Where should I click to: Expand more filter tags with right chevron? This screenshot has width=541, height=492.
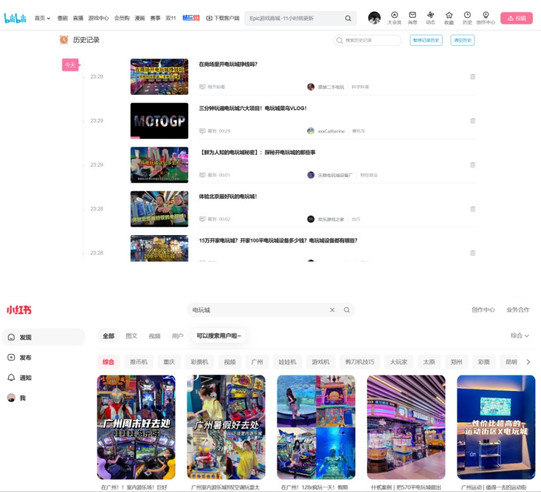(528, 362)
